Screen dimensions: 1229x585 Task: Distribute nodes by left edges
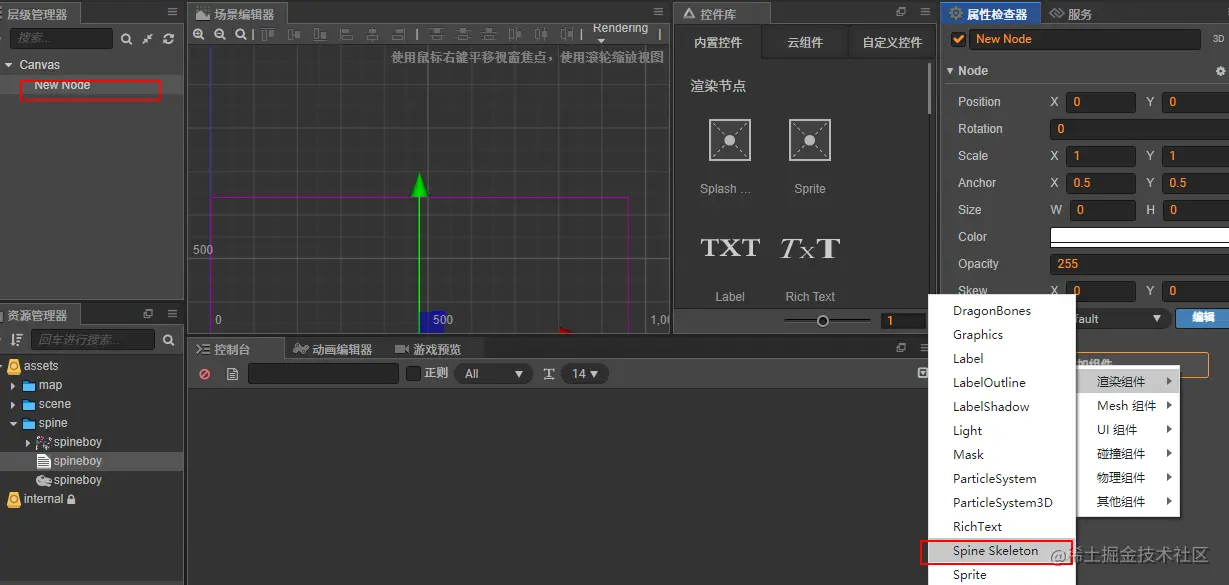(515, 34)
